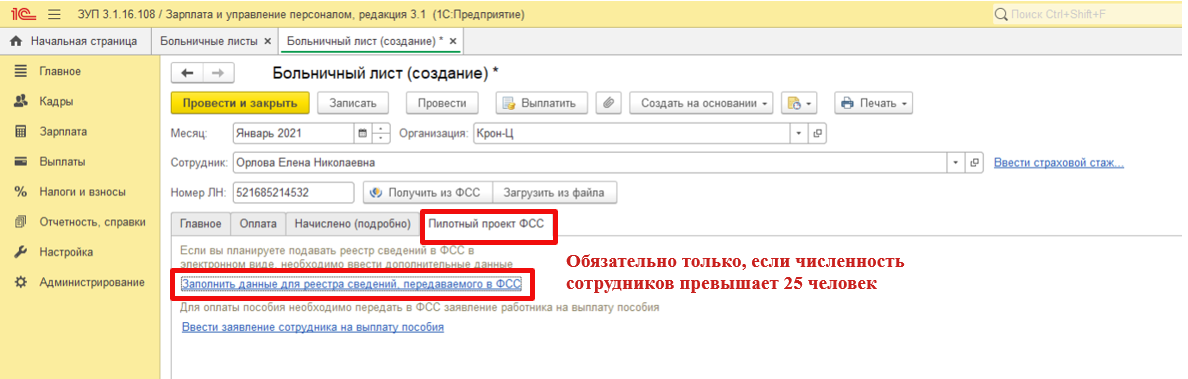Viewport: 1188px width, 379px height.
Task: Open the Пилотный проект ФСС tab
Action: (486, 224)
